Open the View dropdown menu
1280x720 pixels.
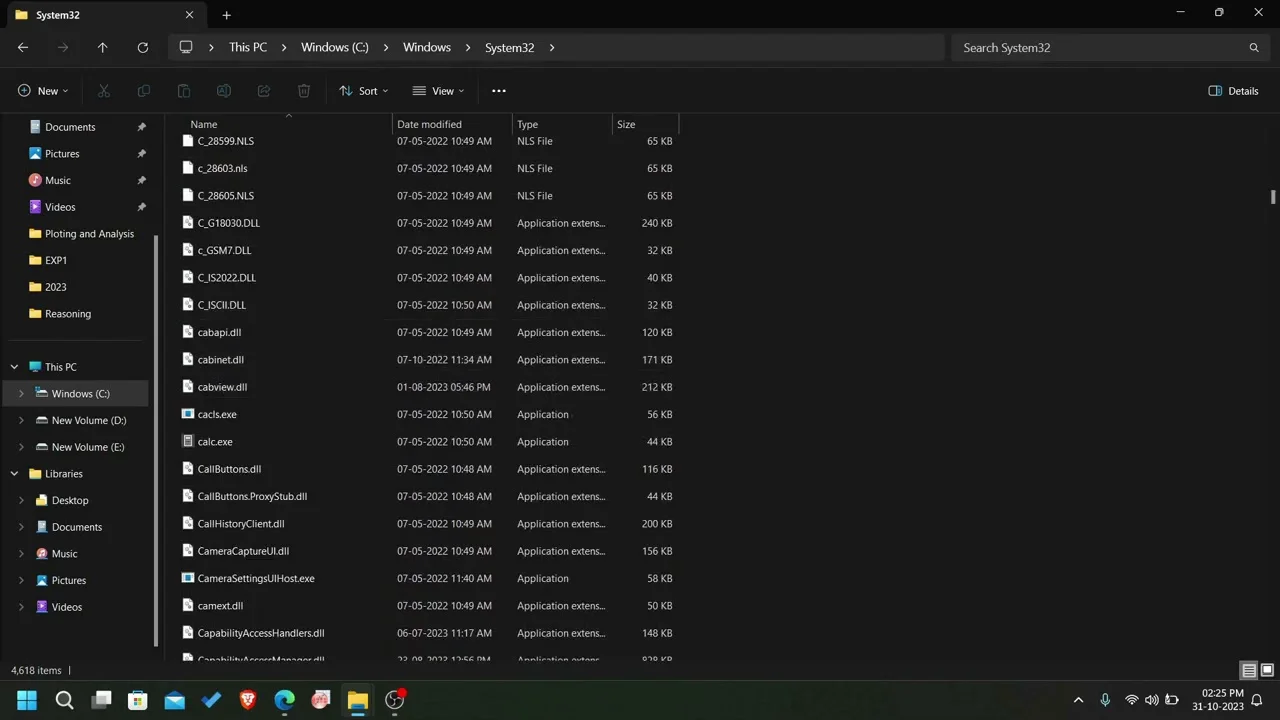[438, 91]
